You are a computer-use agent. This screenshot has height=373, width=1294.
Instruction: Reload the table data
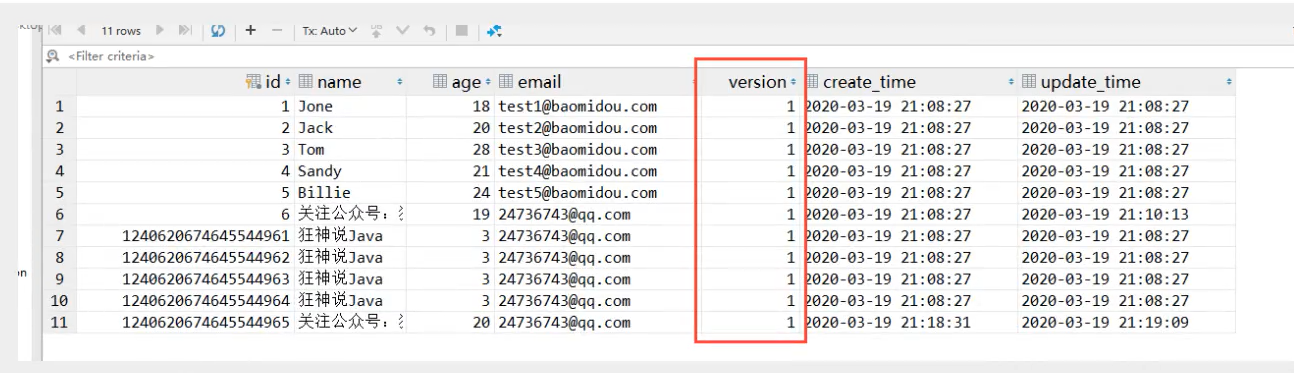click(x=217, y=31)
